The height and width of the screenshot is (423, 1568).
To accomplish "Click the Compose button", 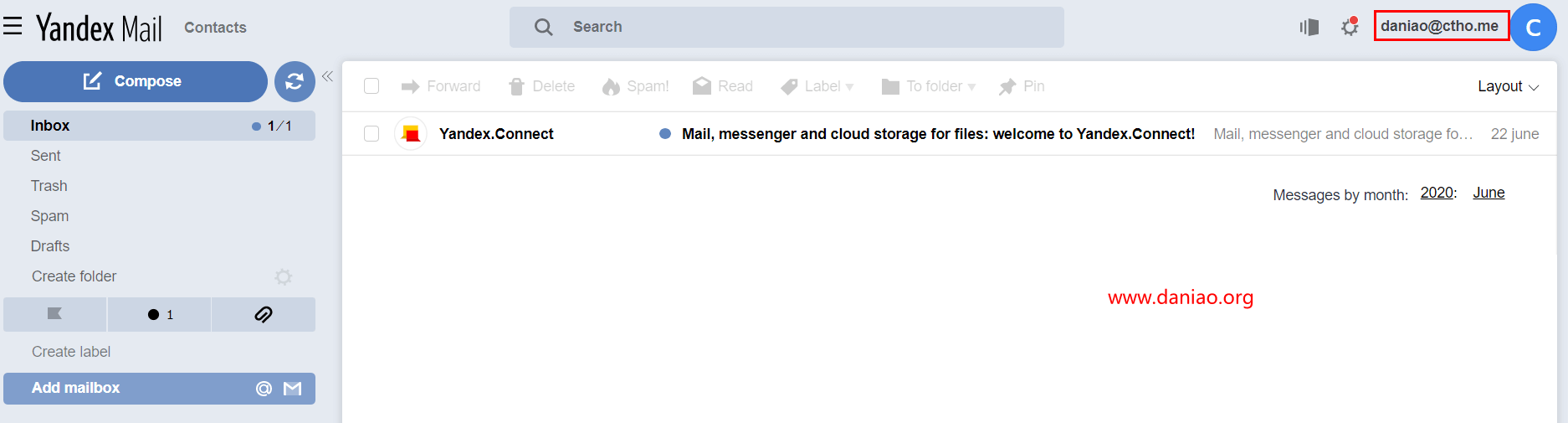I will (x=136, y=81).
